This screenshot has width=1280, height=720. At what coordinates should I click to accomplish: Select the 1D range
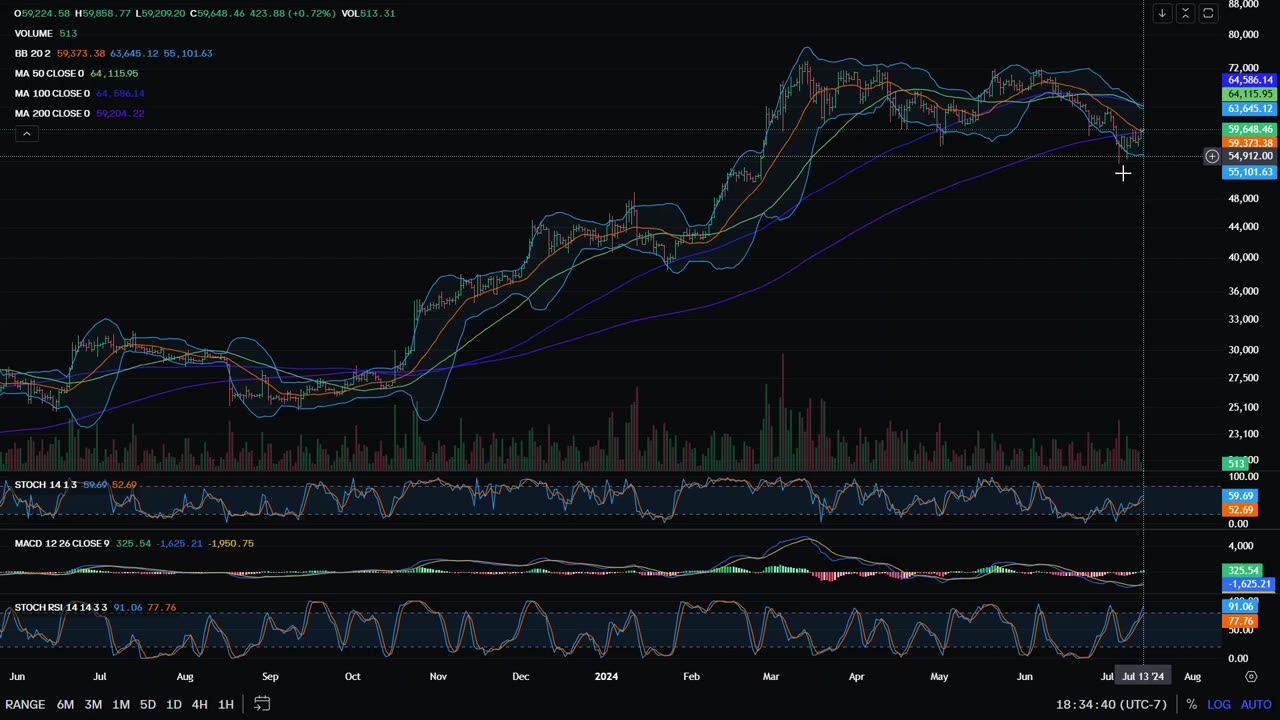173,705
